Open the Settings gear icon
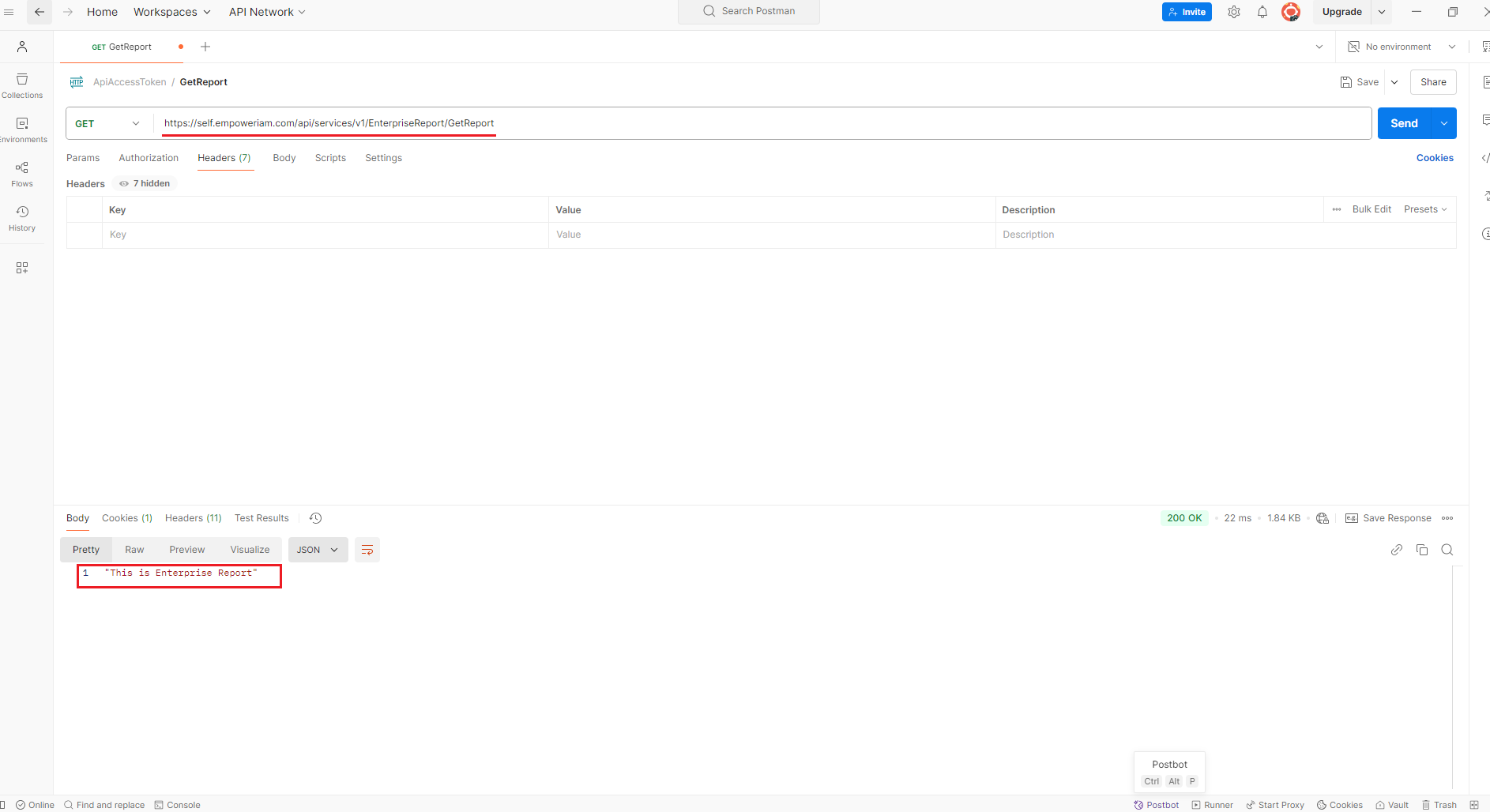Viewport: 1490px width, 812px height. tap(1234, 12)
